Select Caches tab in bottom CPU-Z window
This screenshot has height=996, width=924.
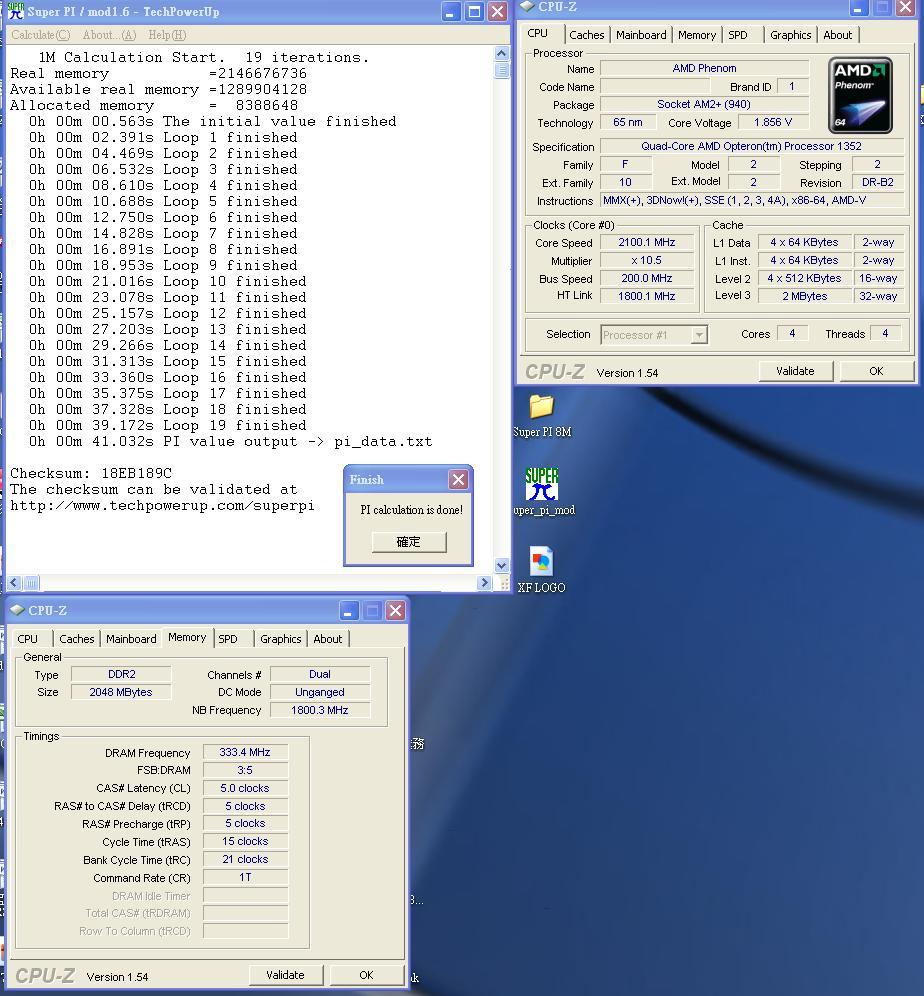coord(76,639)
